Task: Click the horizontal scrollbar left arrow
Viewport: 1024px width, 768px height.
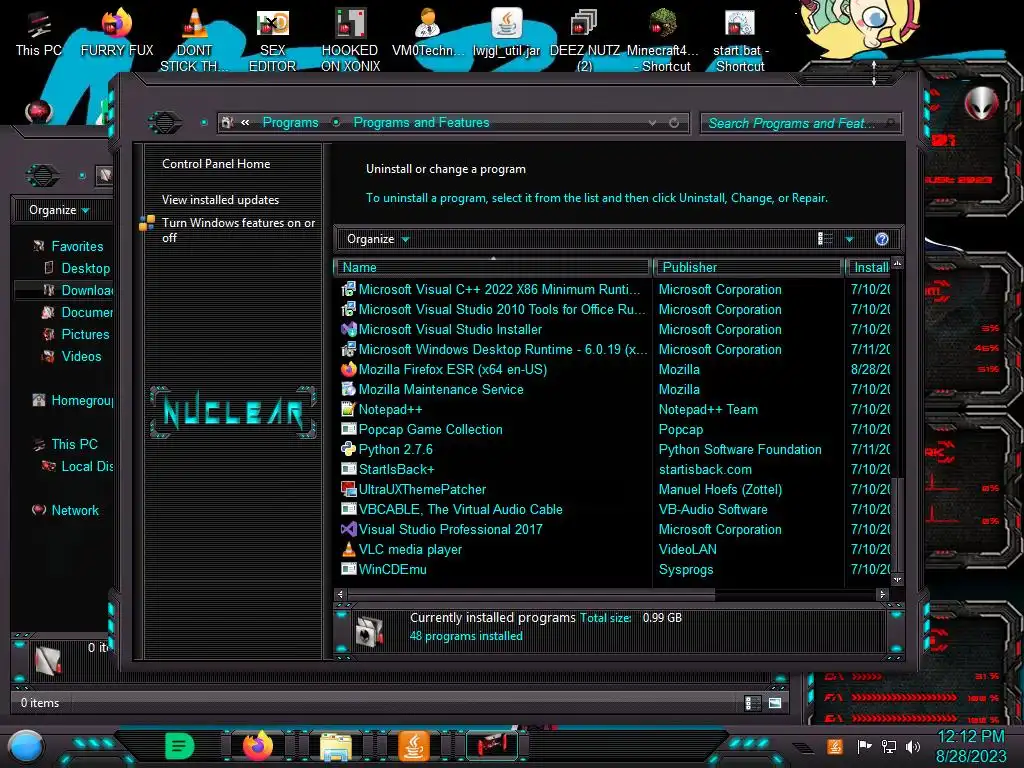Action: click(340, 594)
